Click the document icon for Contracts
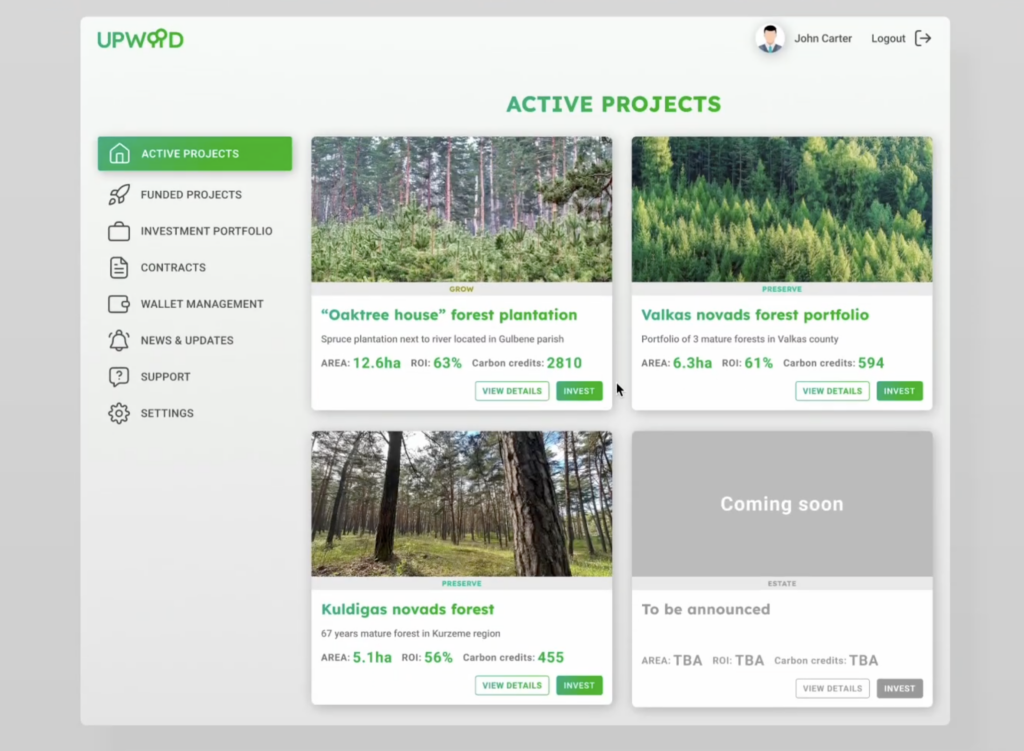The width and height of the screenshot is (1024, 751). coord(119,268)
